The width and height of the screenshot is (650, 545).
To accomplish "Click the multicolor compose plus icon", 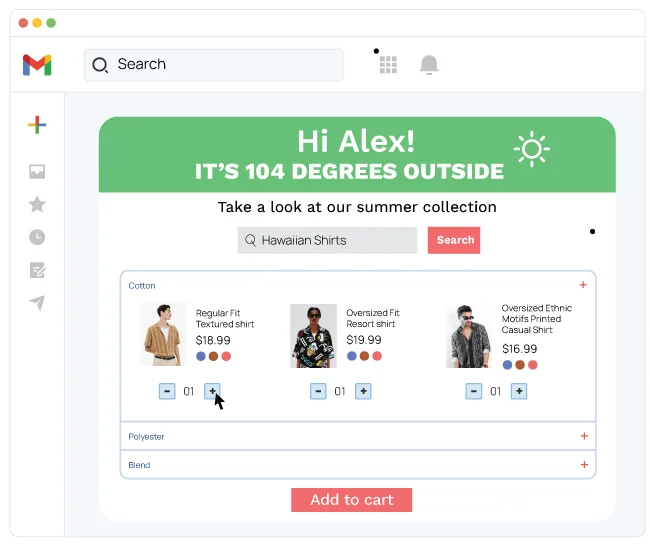I will tap(37, 125).
